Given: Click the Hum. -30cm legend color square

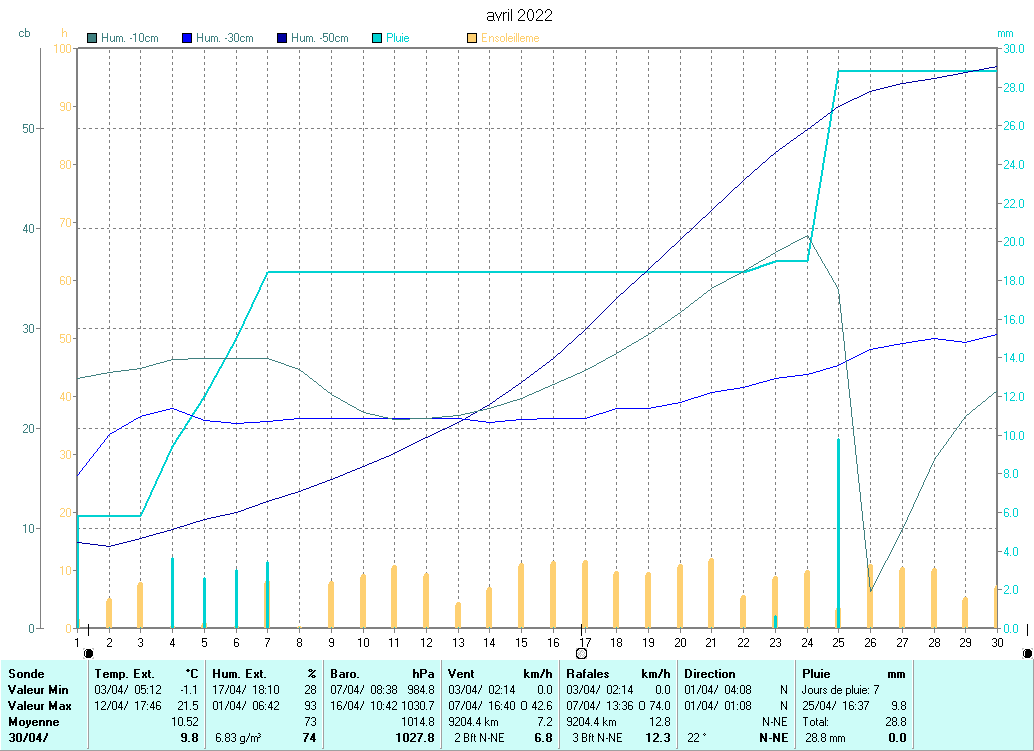Looking at the screenshot, I should pyautogui.click(x=187, y=38).
